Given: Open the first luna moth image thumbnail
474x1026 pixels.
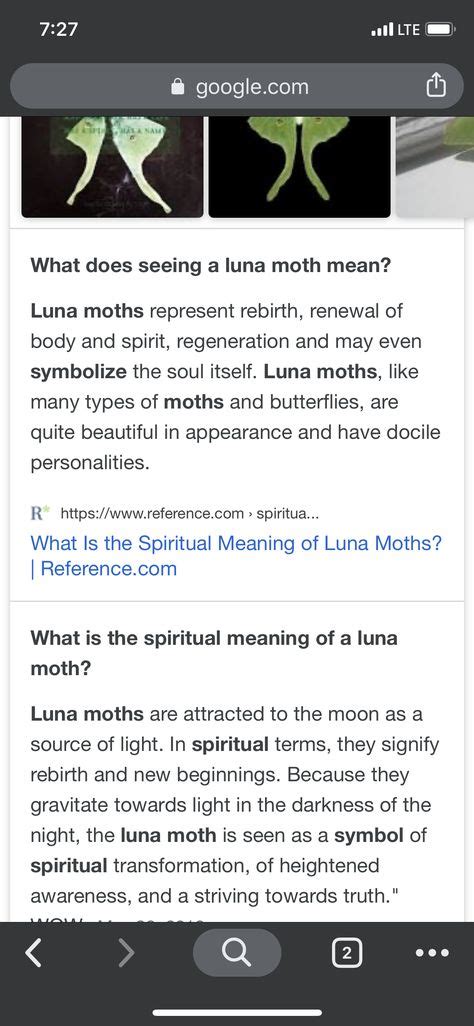Looking at the screenshot, I should (113, 167).
